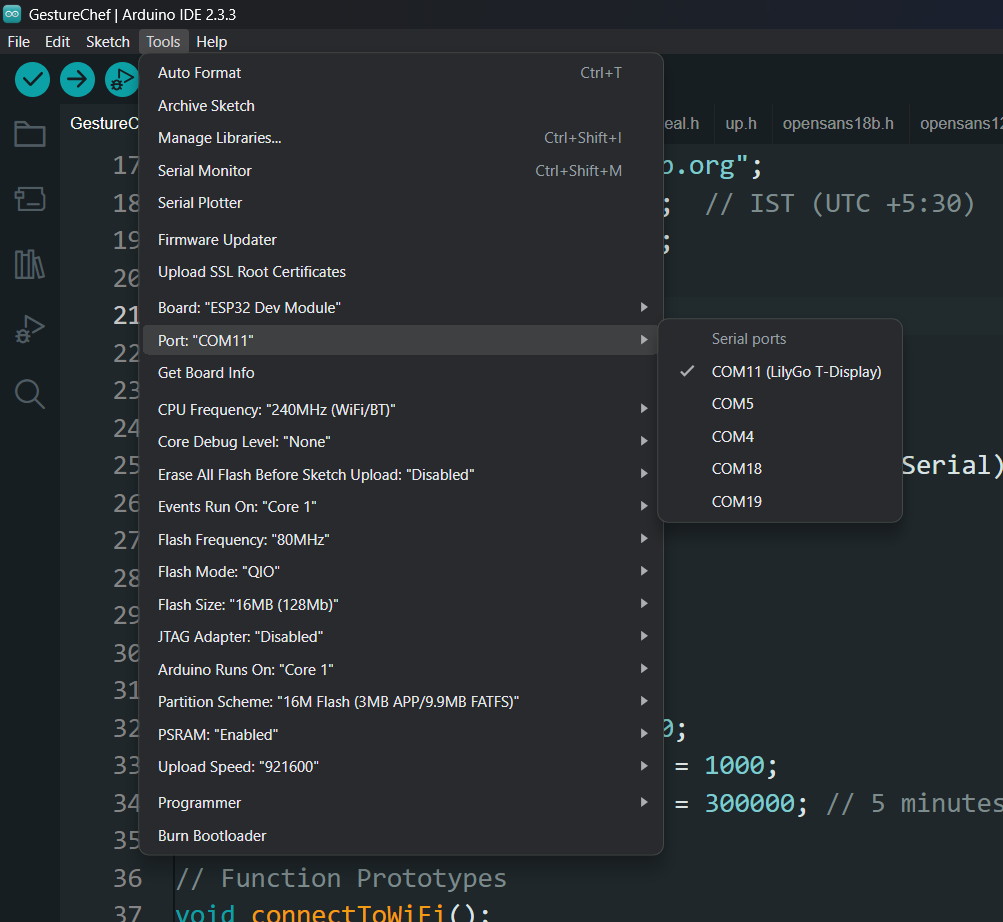The image size is (1003, 922).
Task: Select COM11 (LilyGo T-Display) port
Action: point(795,372)
